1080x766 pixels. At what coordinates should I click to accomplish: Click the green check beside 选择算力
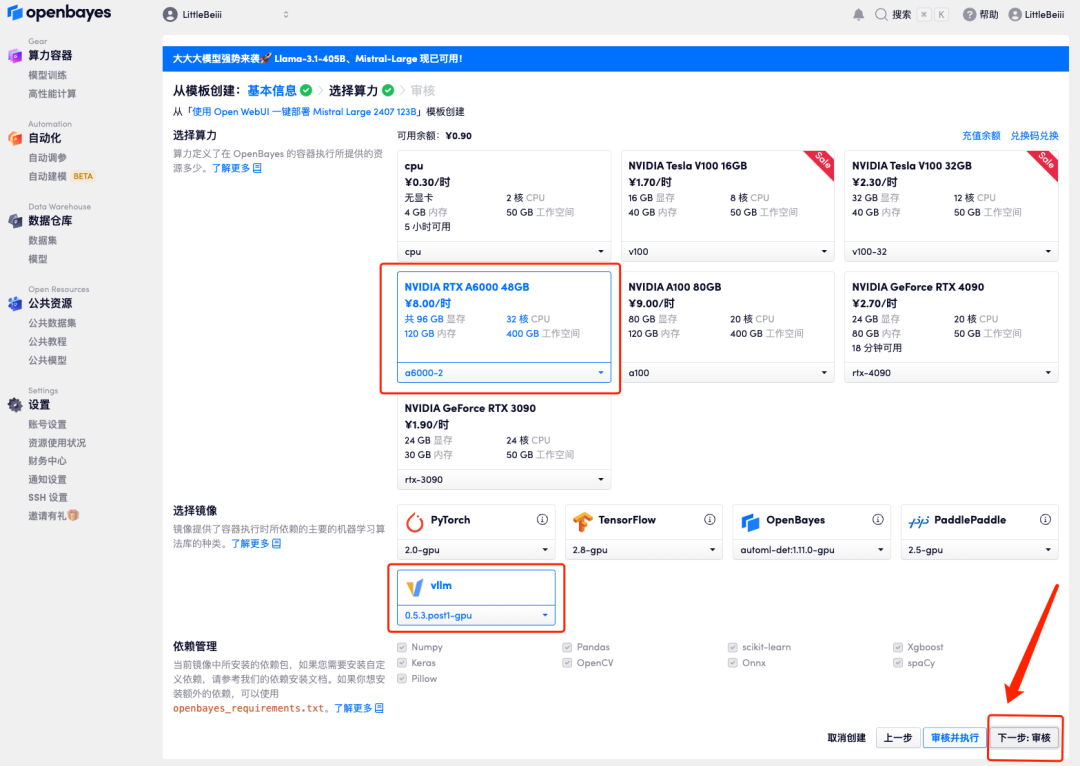tap(388, 90)
